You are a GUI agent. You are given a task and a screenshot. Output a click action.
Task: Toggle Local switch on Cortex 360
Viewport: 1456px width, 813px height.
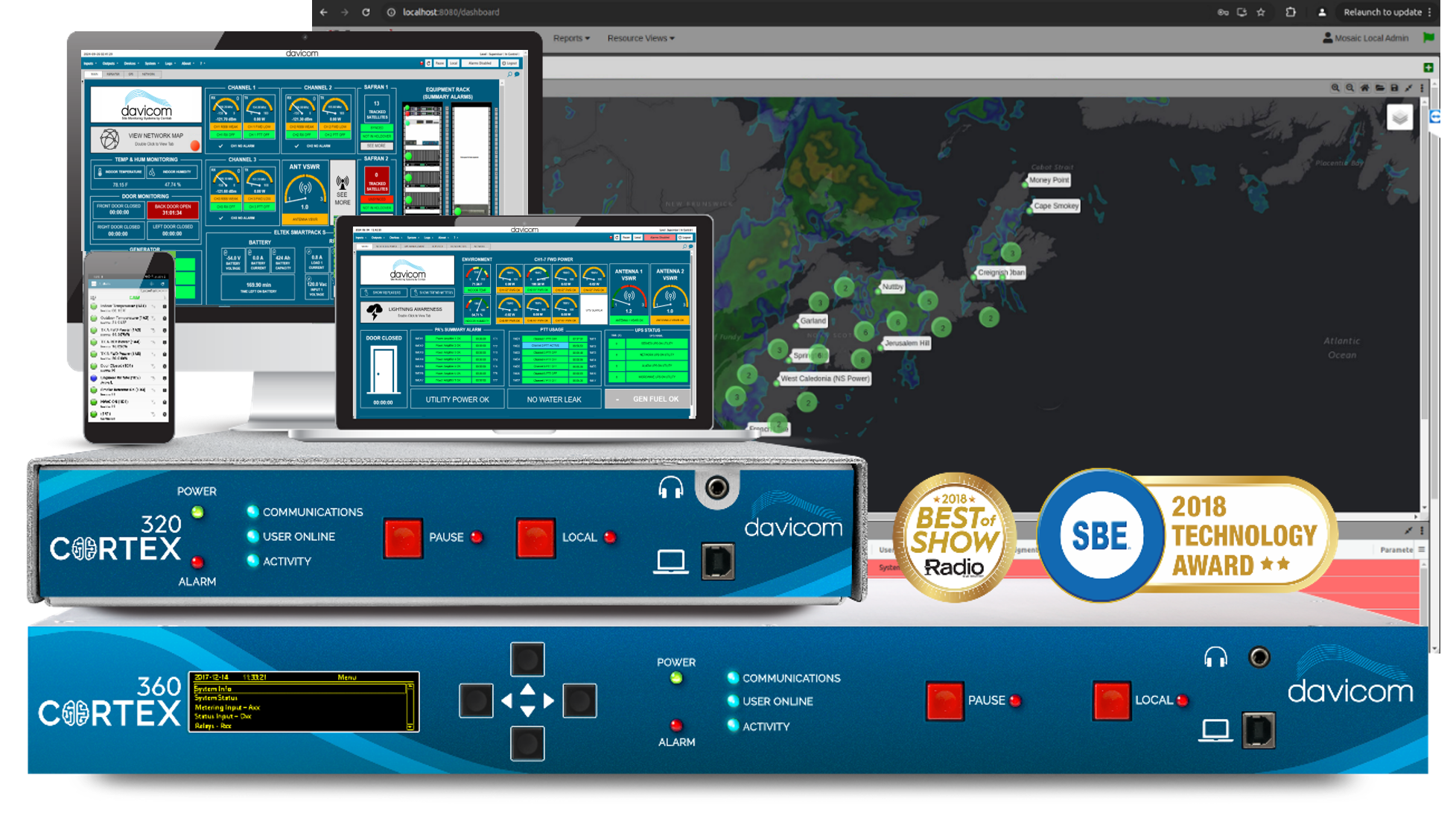point(1111,700)
